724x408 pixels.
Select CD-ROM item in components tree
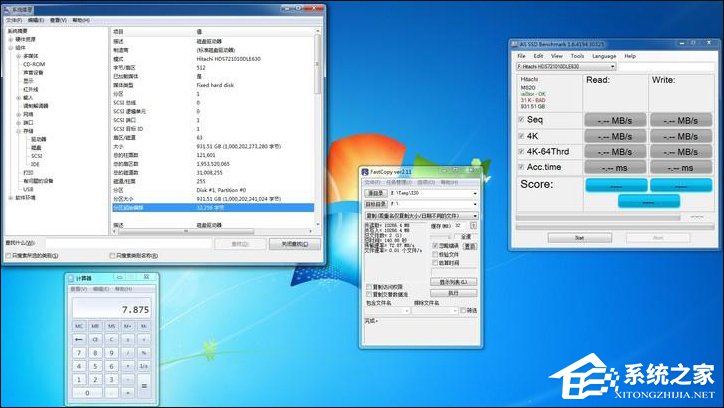tap(34, 65)
